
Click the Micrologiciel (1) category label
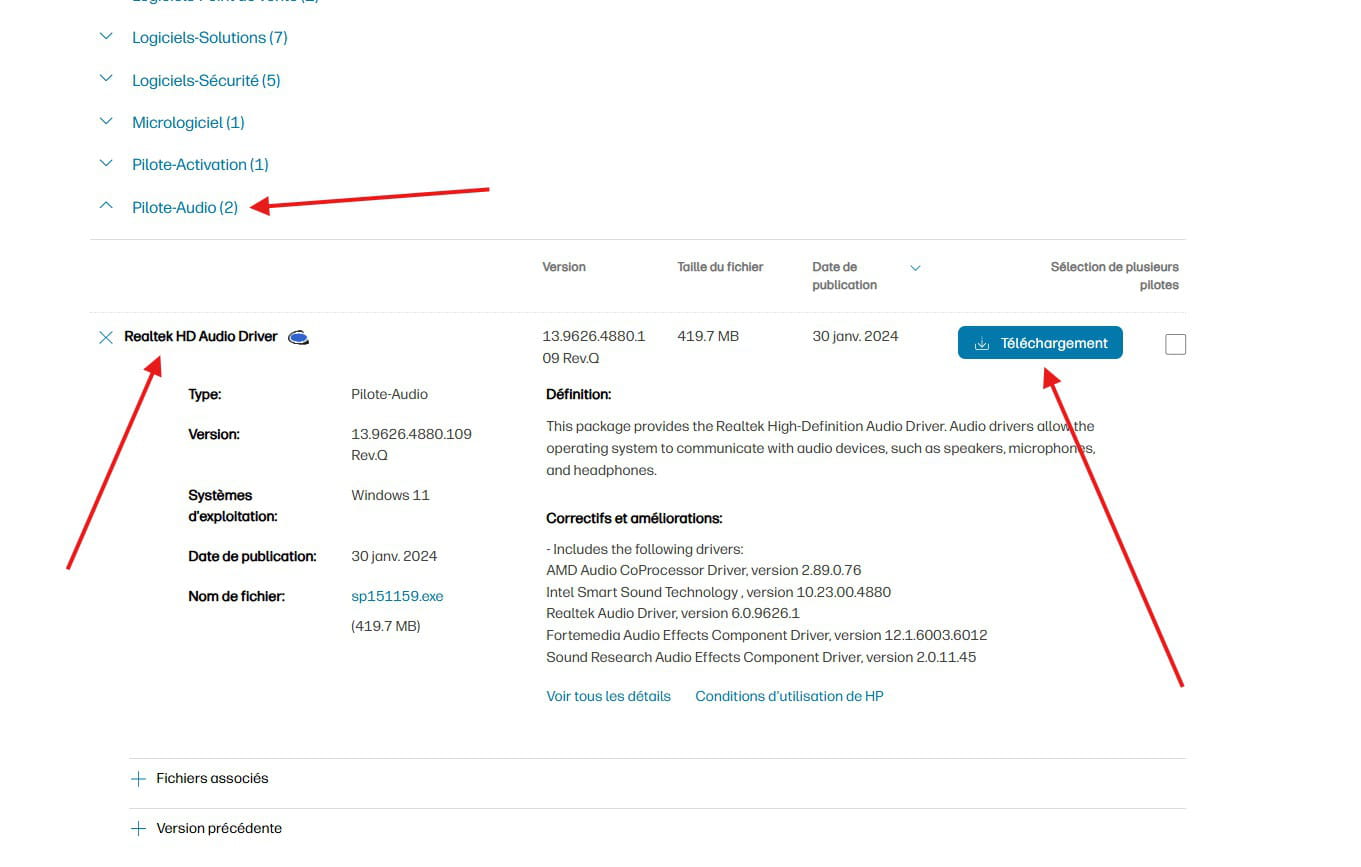tap(188, 122)
